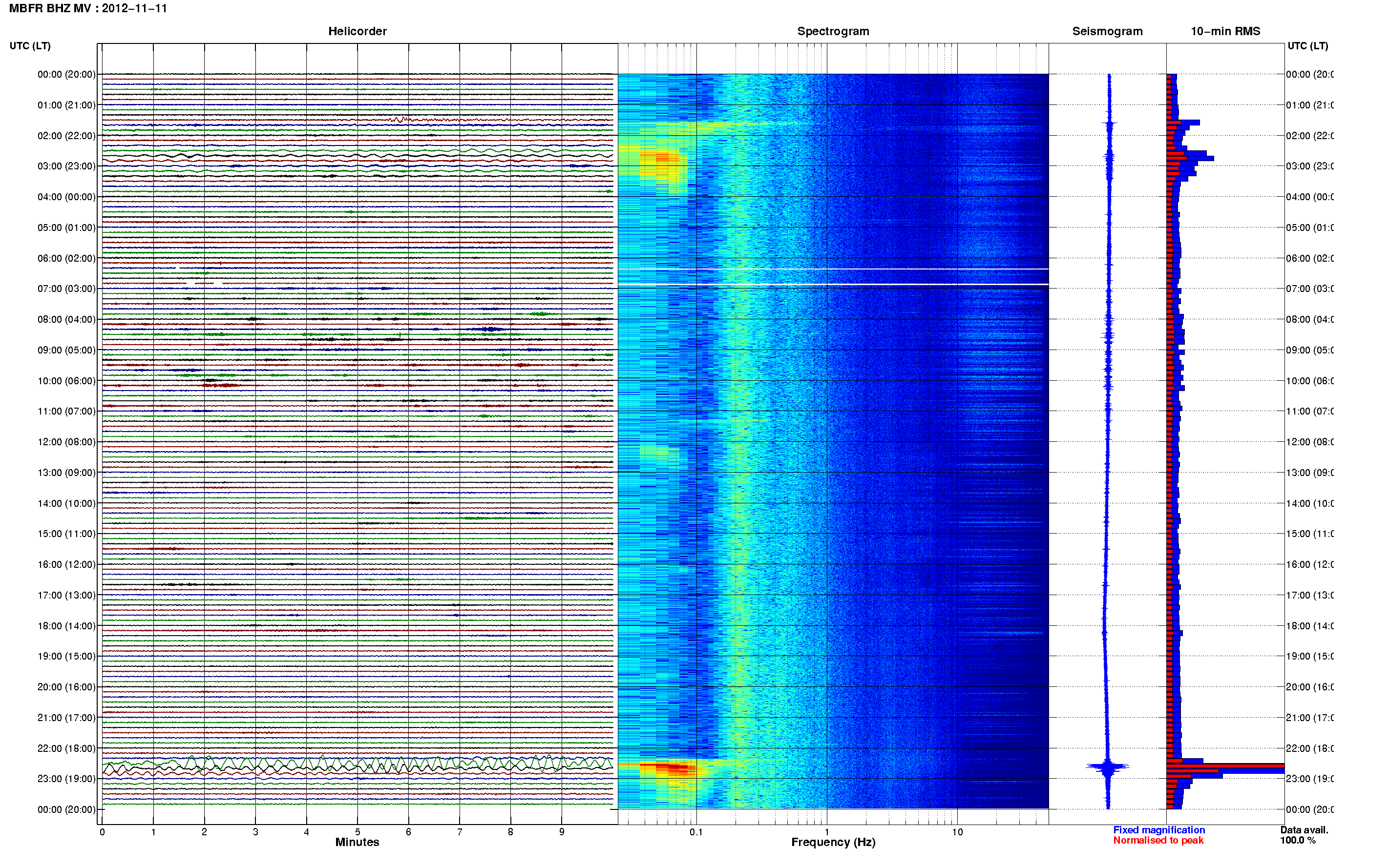Click the 02:00 (22:00) label on left axis

66,136
